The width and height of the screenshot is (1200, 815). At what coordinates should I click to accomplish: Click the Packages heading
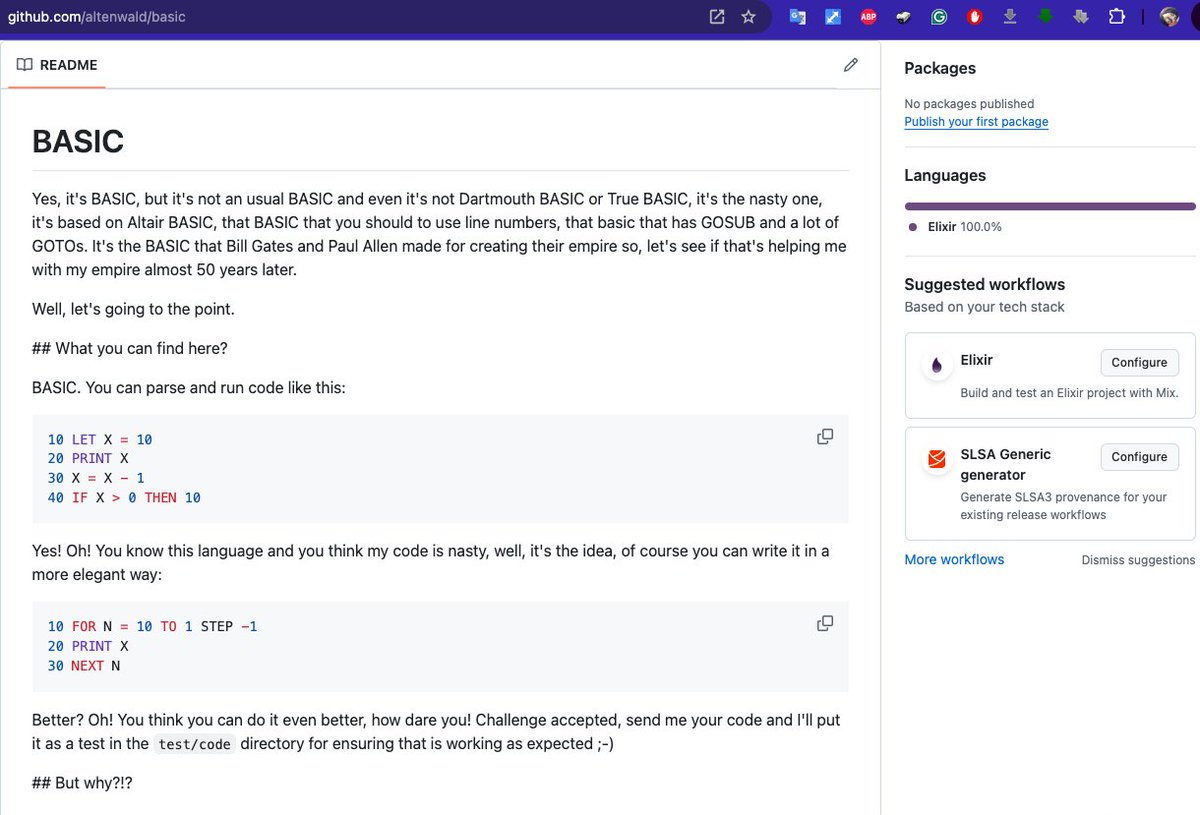pos(940,68)
